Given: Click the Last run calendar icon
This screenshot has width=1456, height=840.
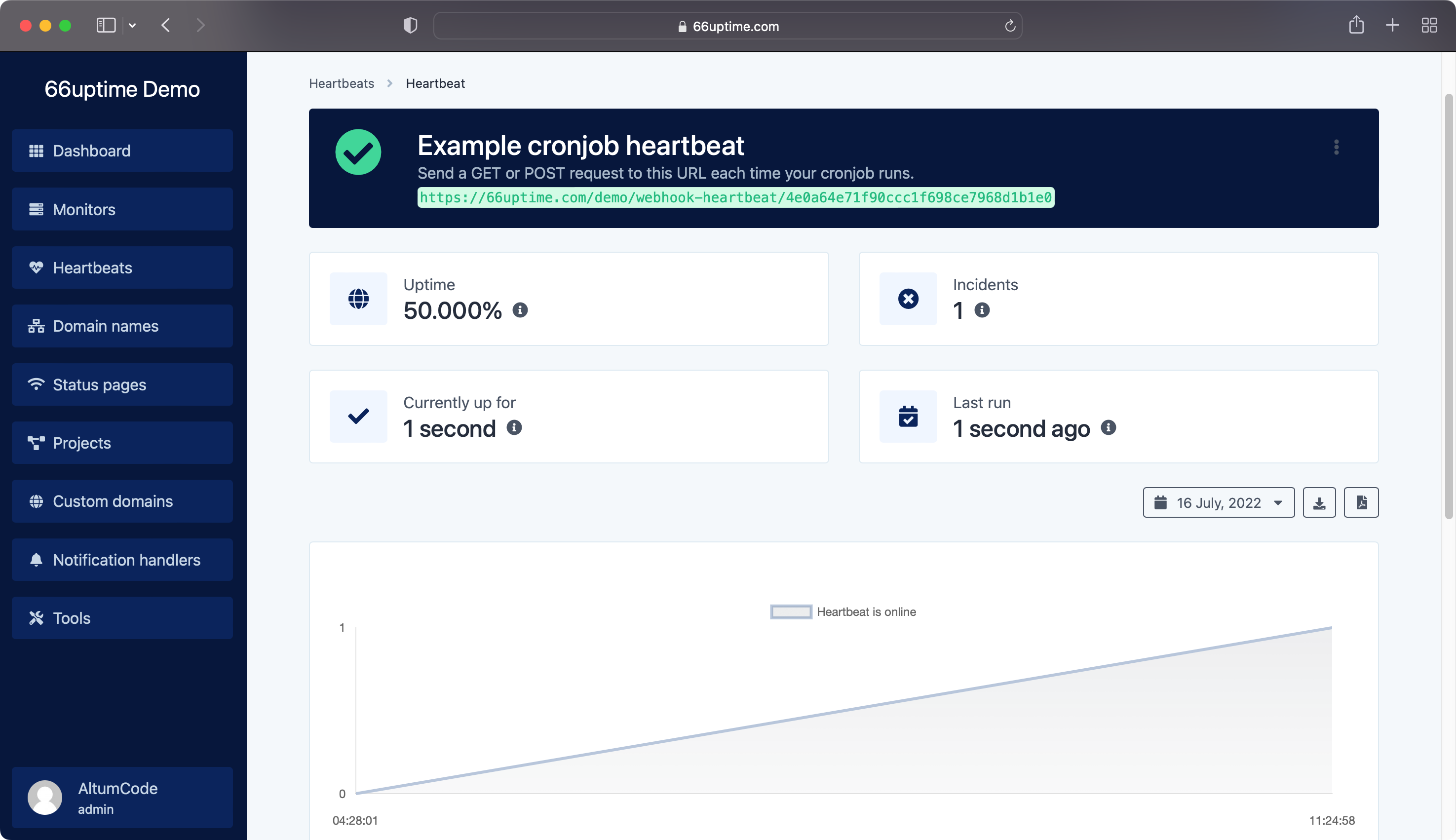Looking at the screenshot, I should point(908,416).
